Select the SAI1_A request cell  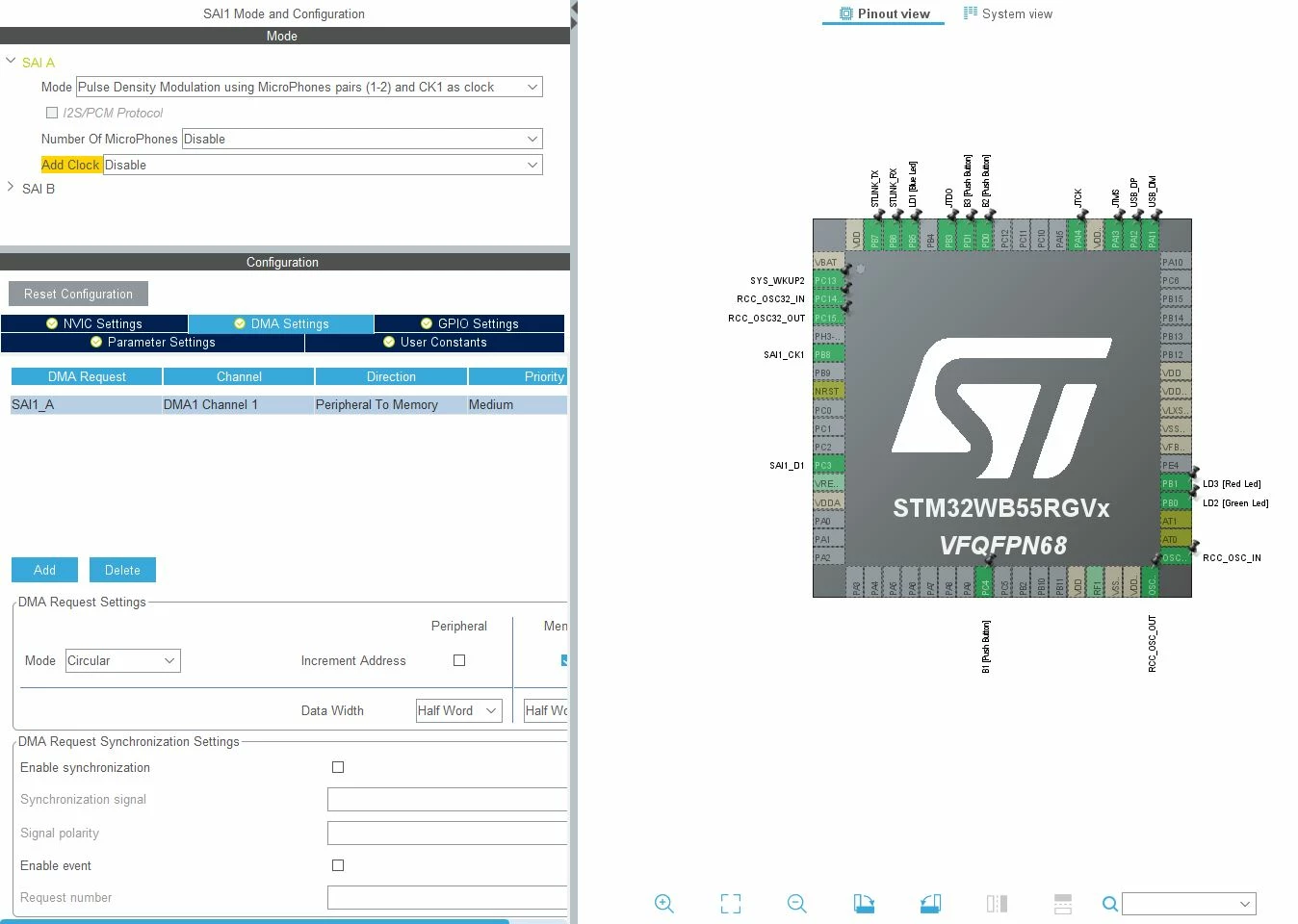[87, 405]
